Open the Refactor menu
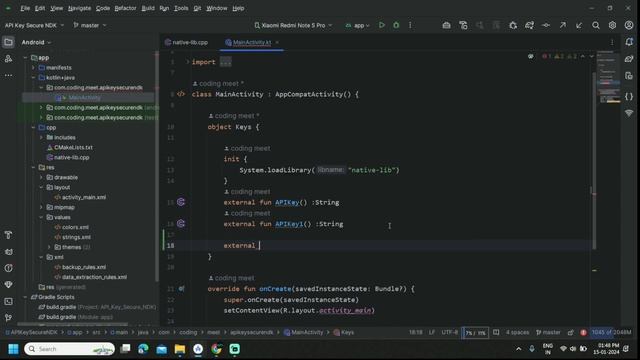The height and width of the screenshot is (360, 640). [x=125, y=8]
